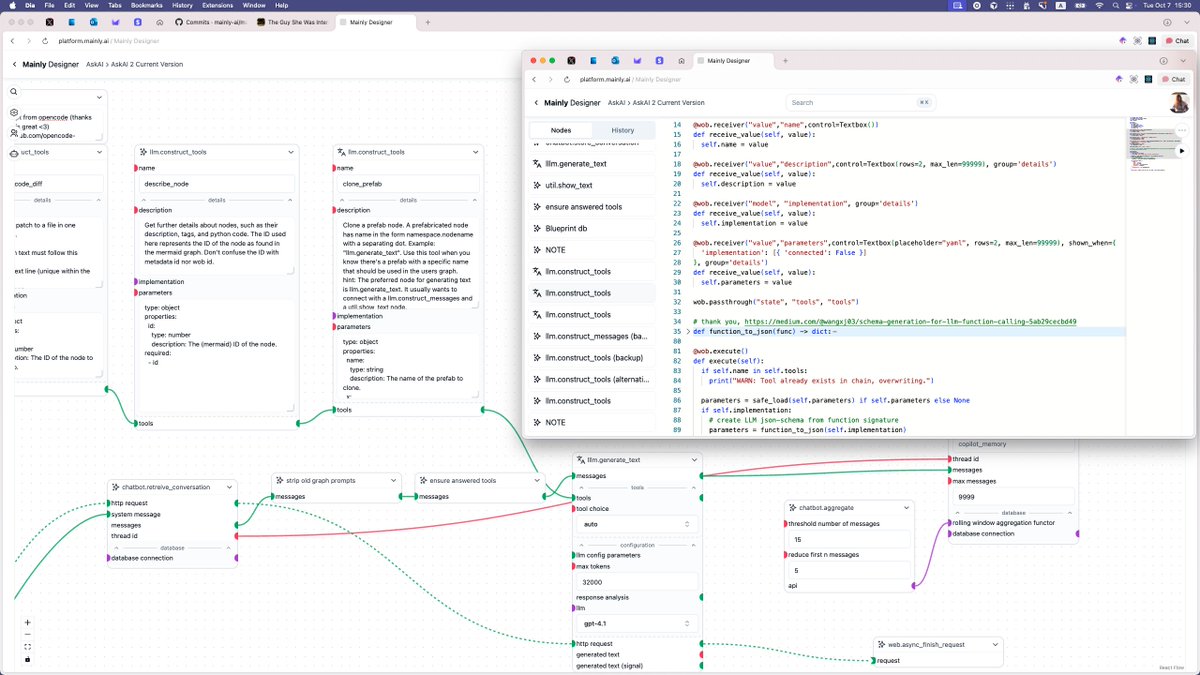Click the Apple menu icon
This screenshot has width=1200, height=675.
pyautogui.click(x=11, y=5)
